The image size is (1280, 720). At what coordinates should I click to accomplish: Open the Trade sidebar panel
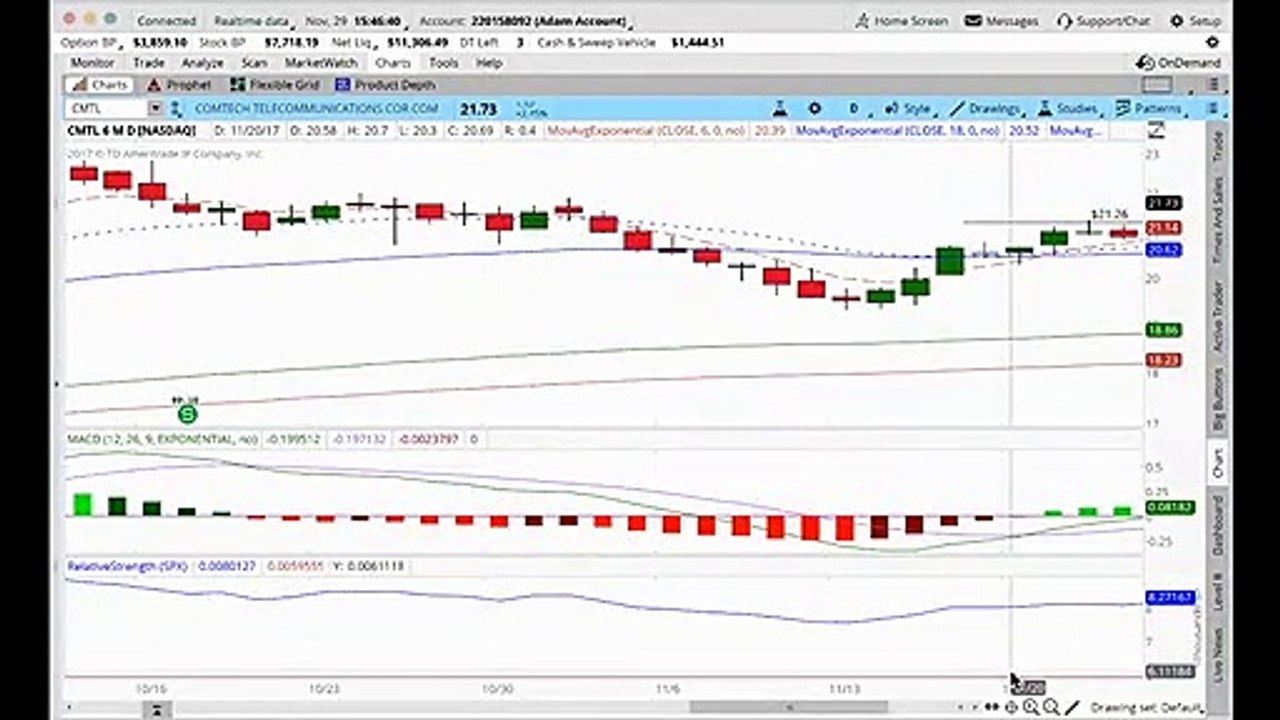(1218, 148)
